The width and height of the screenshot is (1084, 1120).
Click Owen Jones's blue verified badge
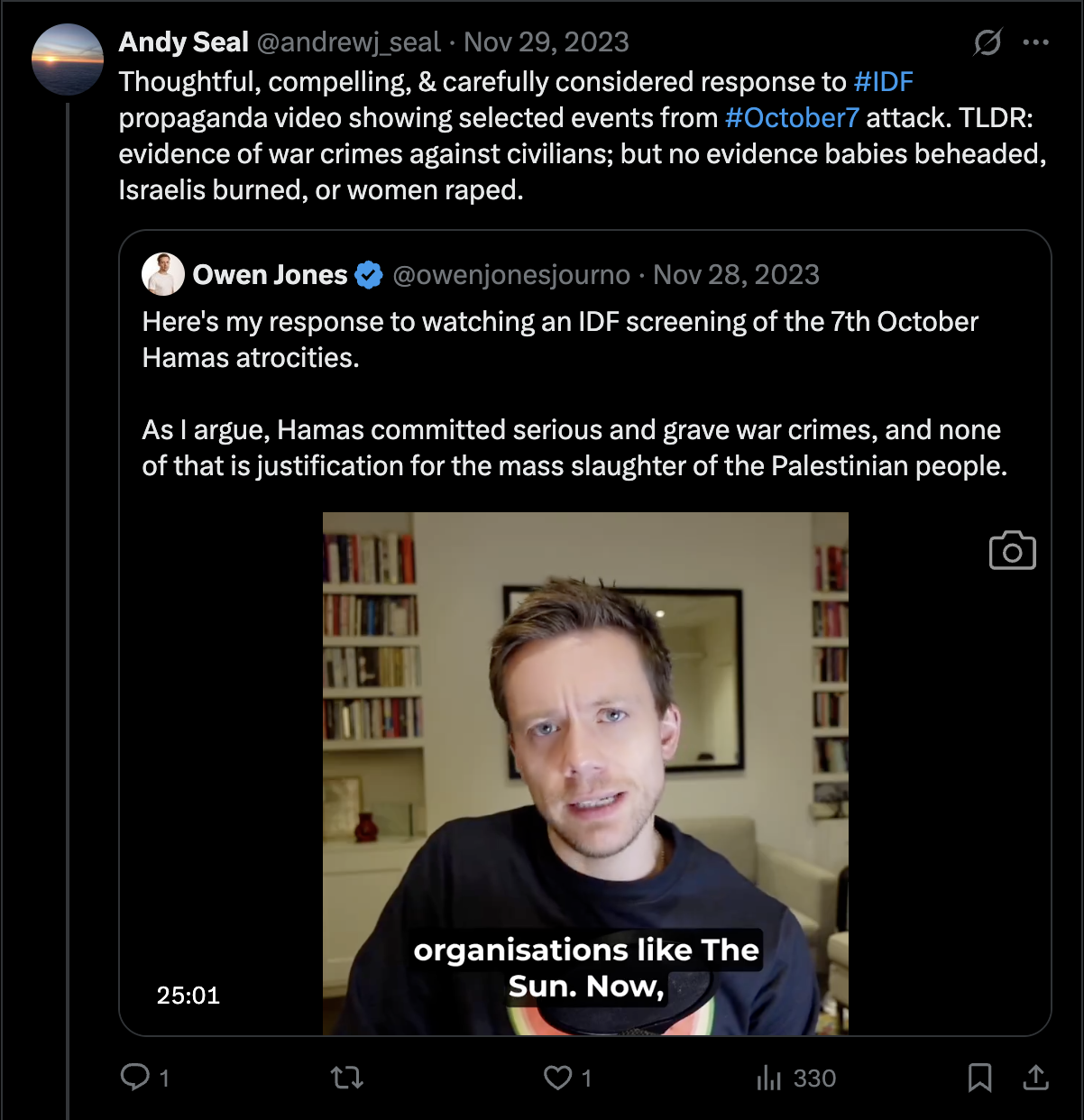pos(369,275)
